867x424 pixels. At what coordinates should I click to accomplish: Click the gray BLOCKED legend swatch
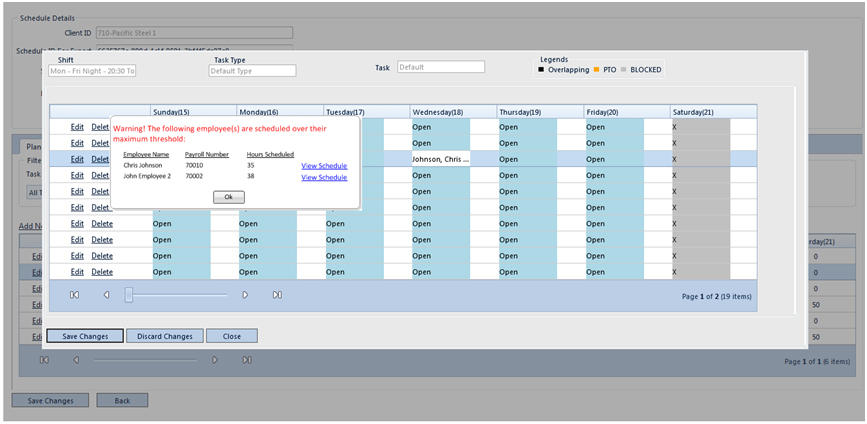pos(623,70)
